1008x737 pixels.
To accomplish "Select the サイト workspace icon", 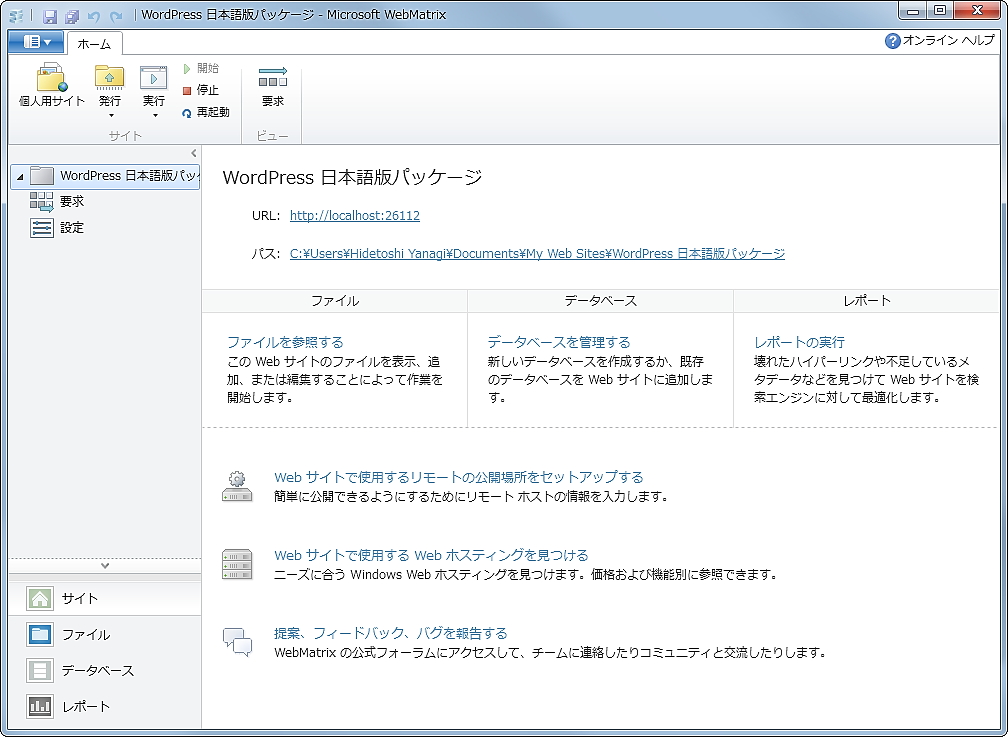I will pos(40,598).
